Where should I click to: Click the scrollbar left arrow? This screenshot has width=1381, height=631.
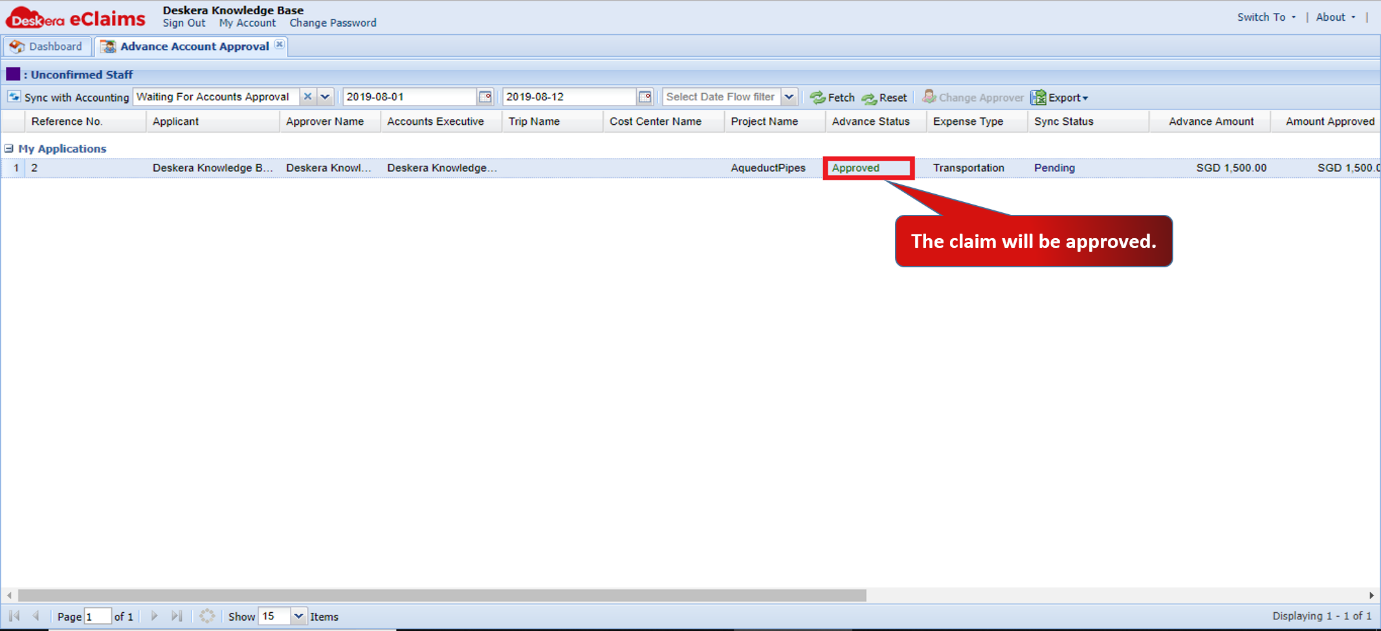pos(9,595)
